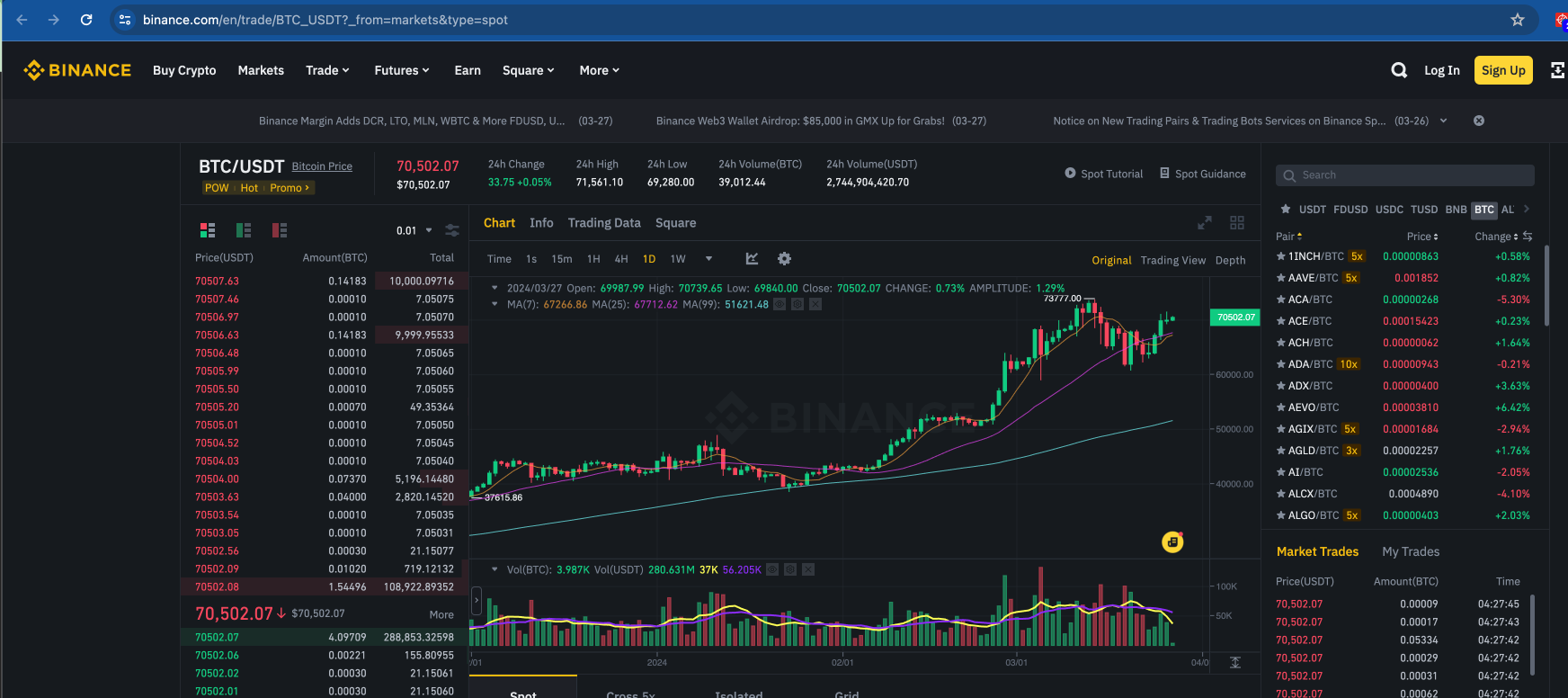The image size is (1568, 698).
Task: Show combined buy and sell order book
Action: click(x=208, y=230)
